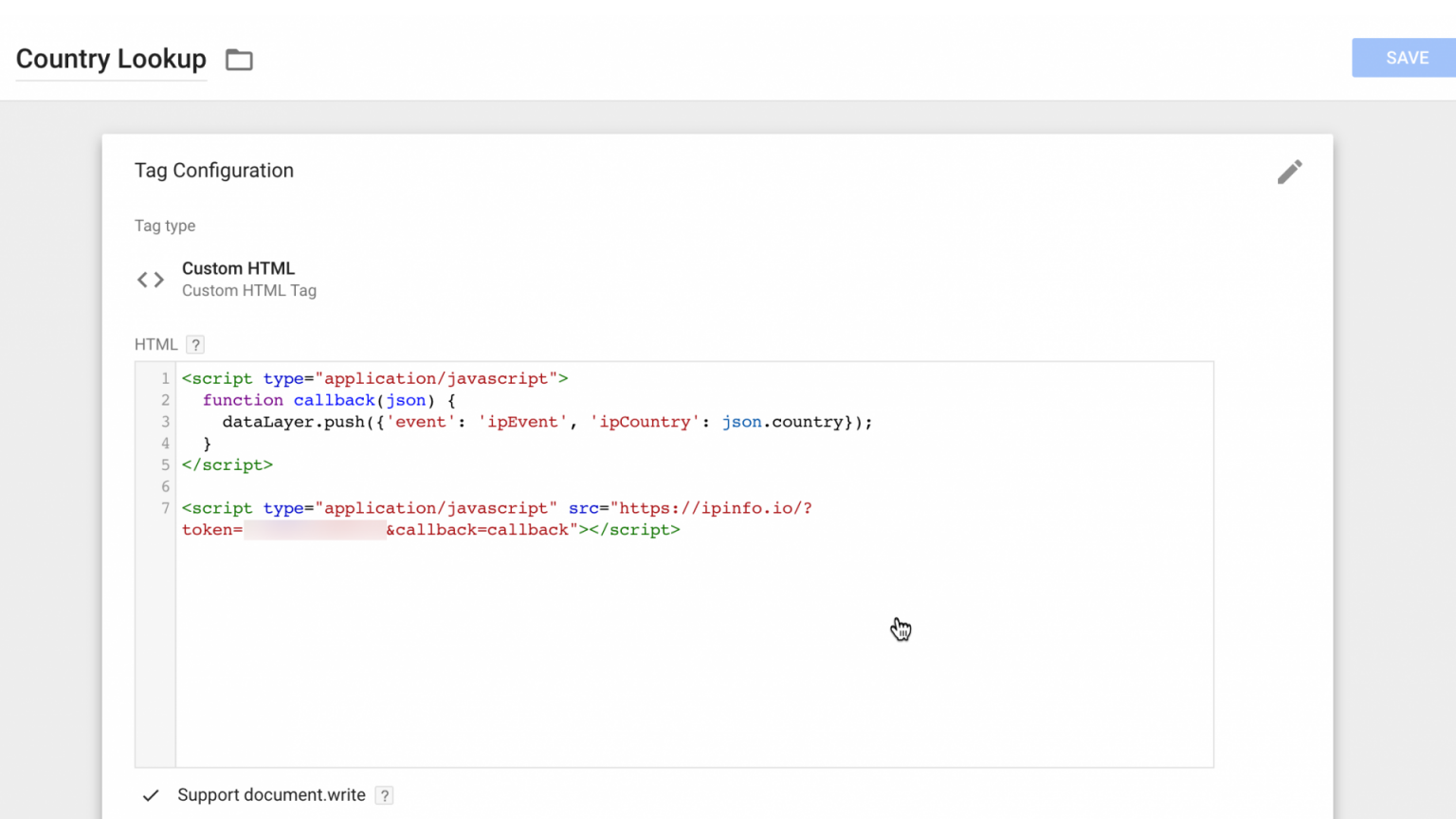This screenshot has width=1456, height=819.
Task: Open the help icon next to HTML label
Action: (x=195, y=345)
